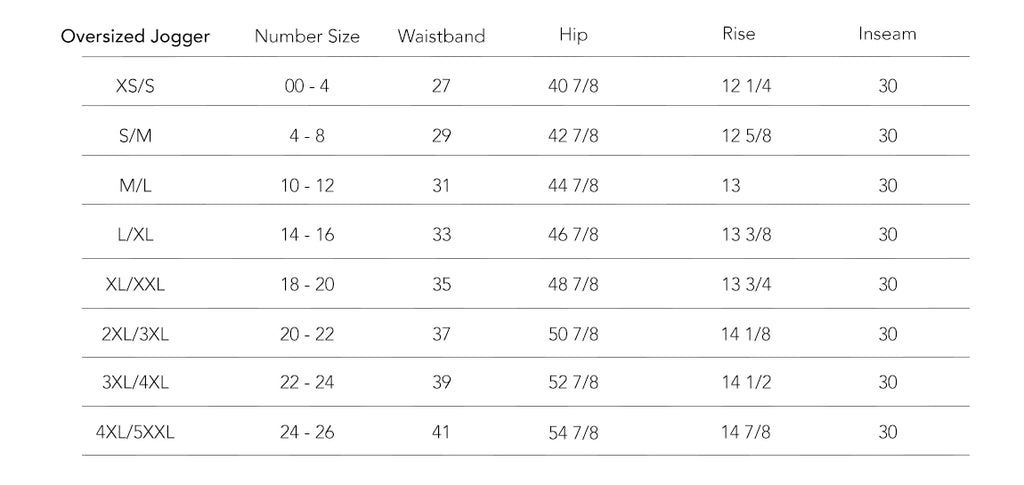Select the 2XL/3XL size row label
Screen dimensions: 1024x485
[x=135, y=334]
